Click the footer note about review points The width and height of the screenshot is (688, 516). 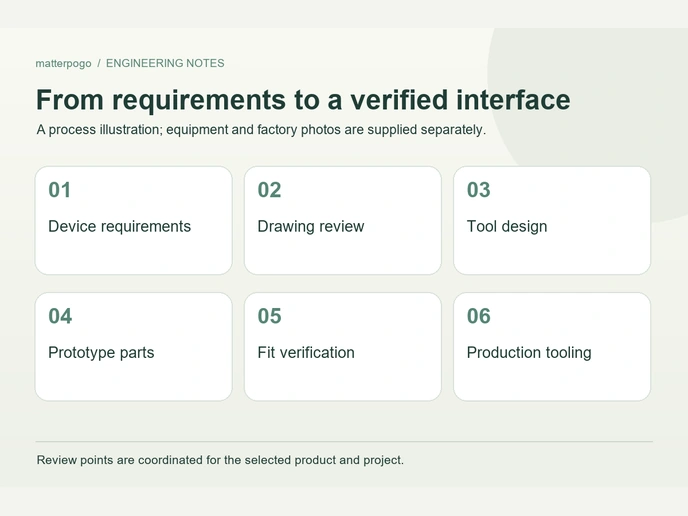click(x=220, y=460)
